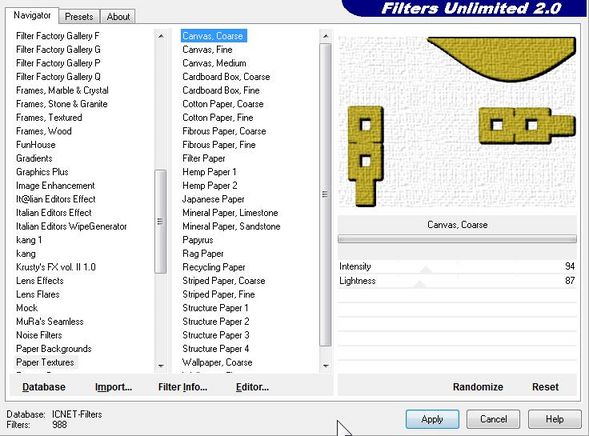
Task: Open the About tab
Action: click(x=118, y=17)
